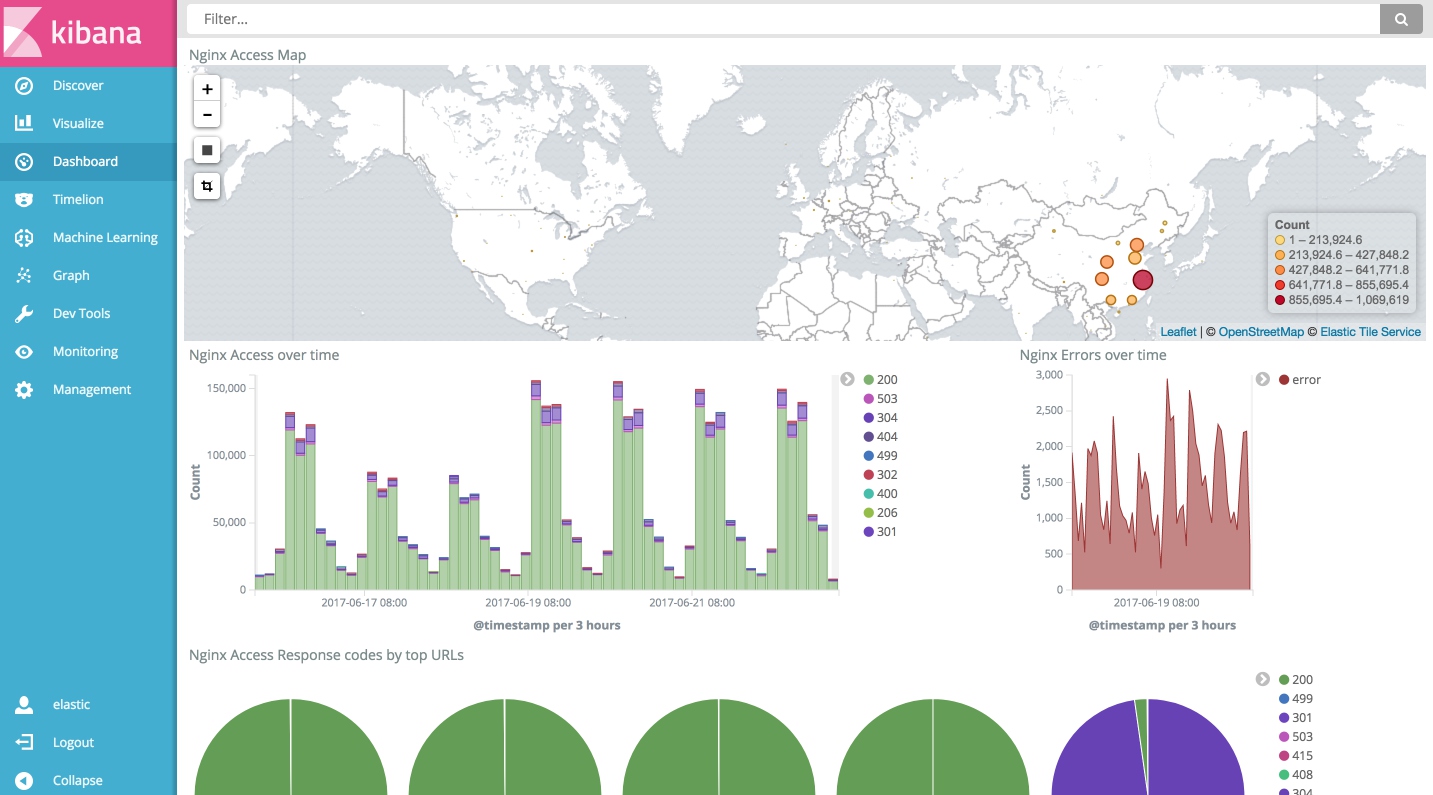The image size is (1433, 795).
Task: Toggle legend of Nginx Access over time
Action: tap(847, 379)
